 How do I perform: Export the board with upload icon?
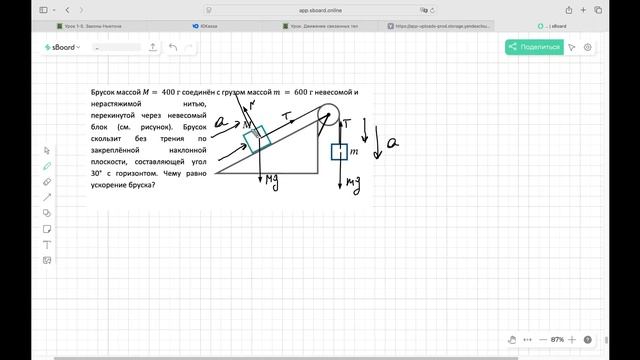coord(153,47)
